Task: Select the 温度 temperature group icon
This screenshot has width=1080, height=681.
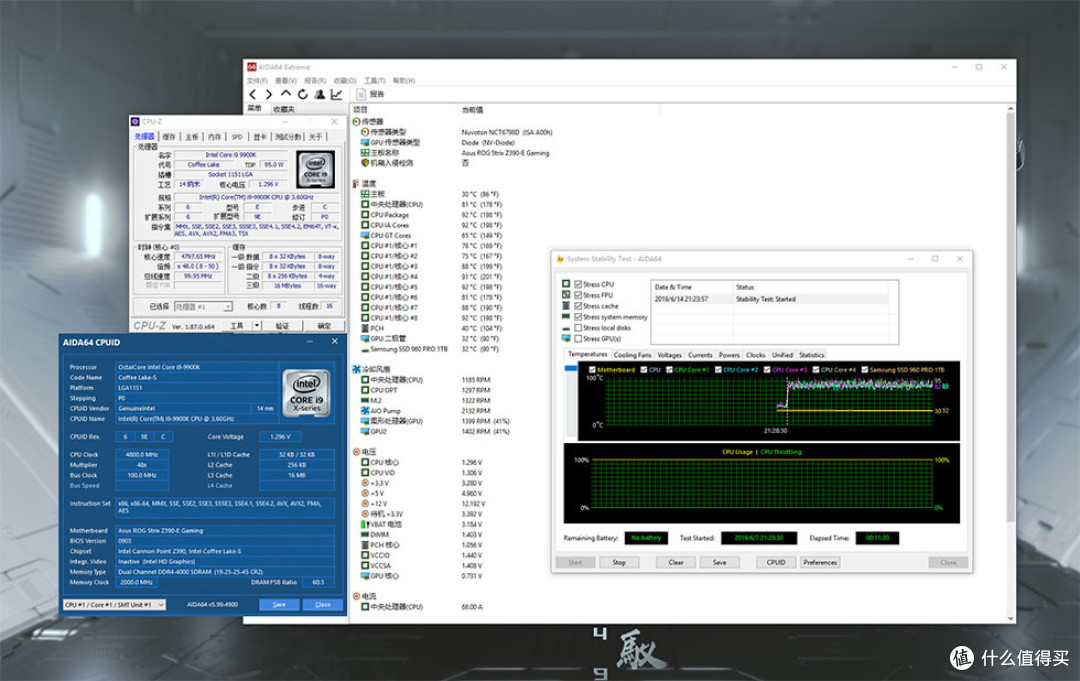Action: pyautogui.click(x=356, y=183)
